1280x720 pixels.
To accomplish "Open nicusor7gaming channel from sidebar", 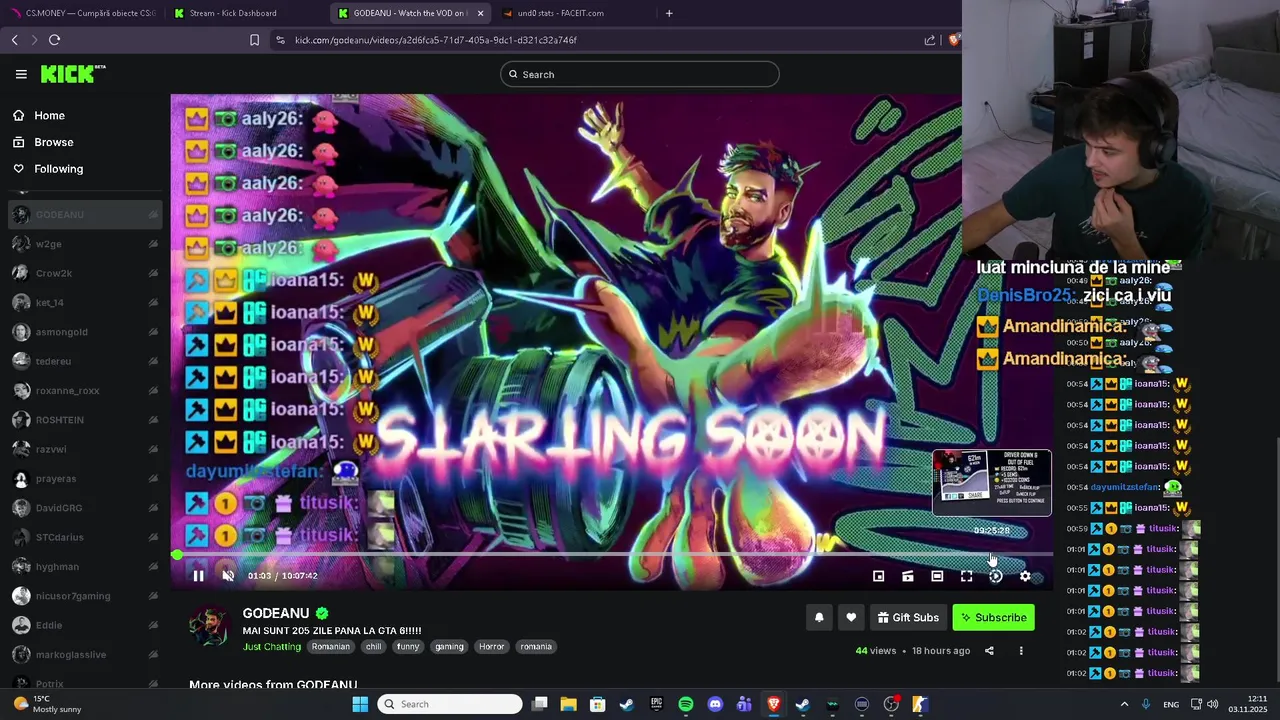I will pos(85,596).
